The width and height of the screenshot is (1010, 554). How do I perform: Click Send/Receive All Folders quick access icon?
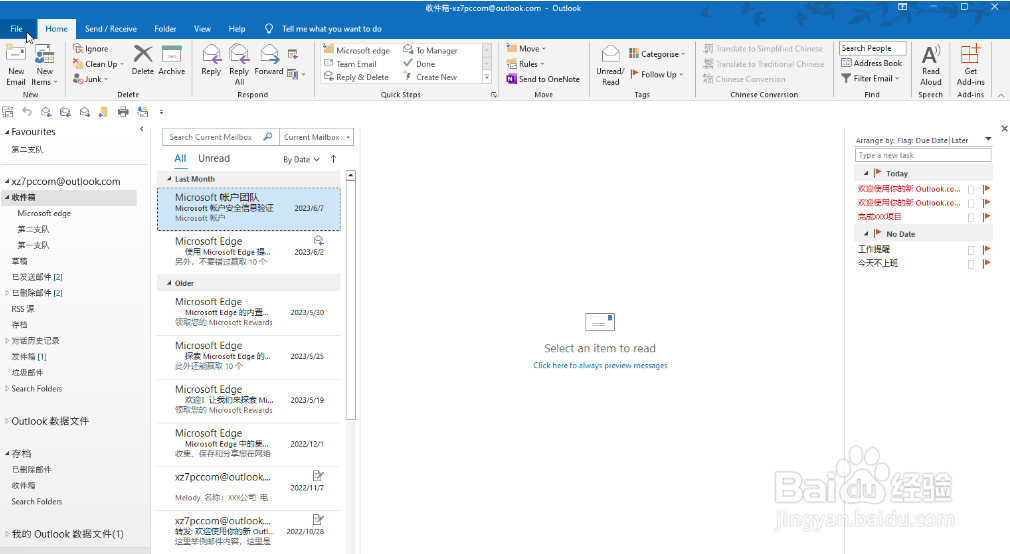tap(8, 111)
